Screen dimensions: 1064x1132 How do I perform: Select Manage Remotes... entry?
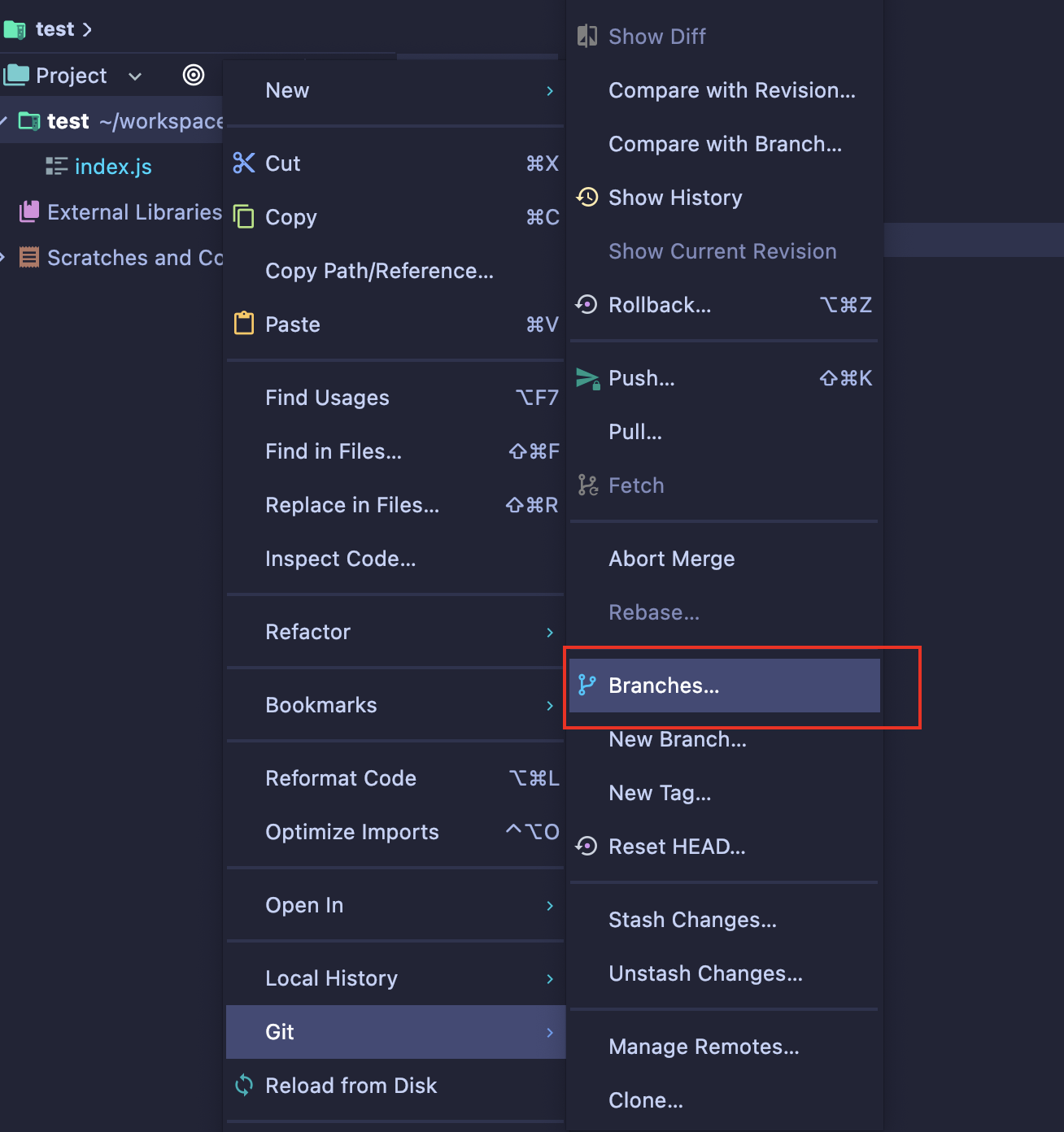click(704, 1047)
